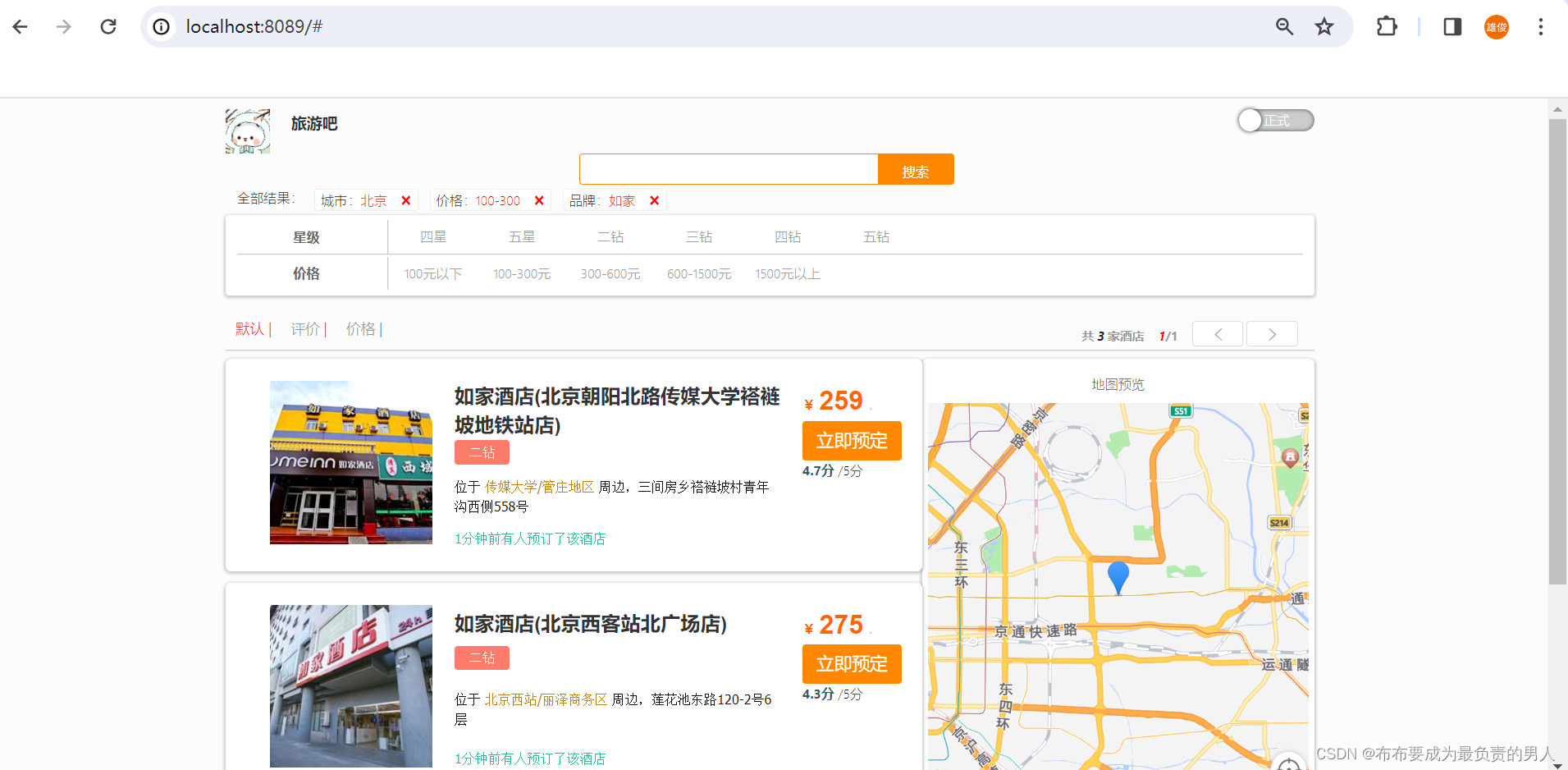
Task: Remove the 价格: 100-300 filter tag
Action: 539,200
